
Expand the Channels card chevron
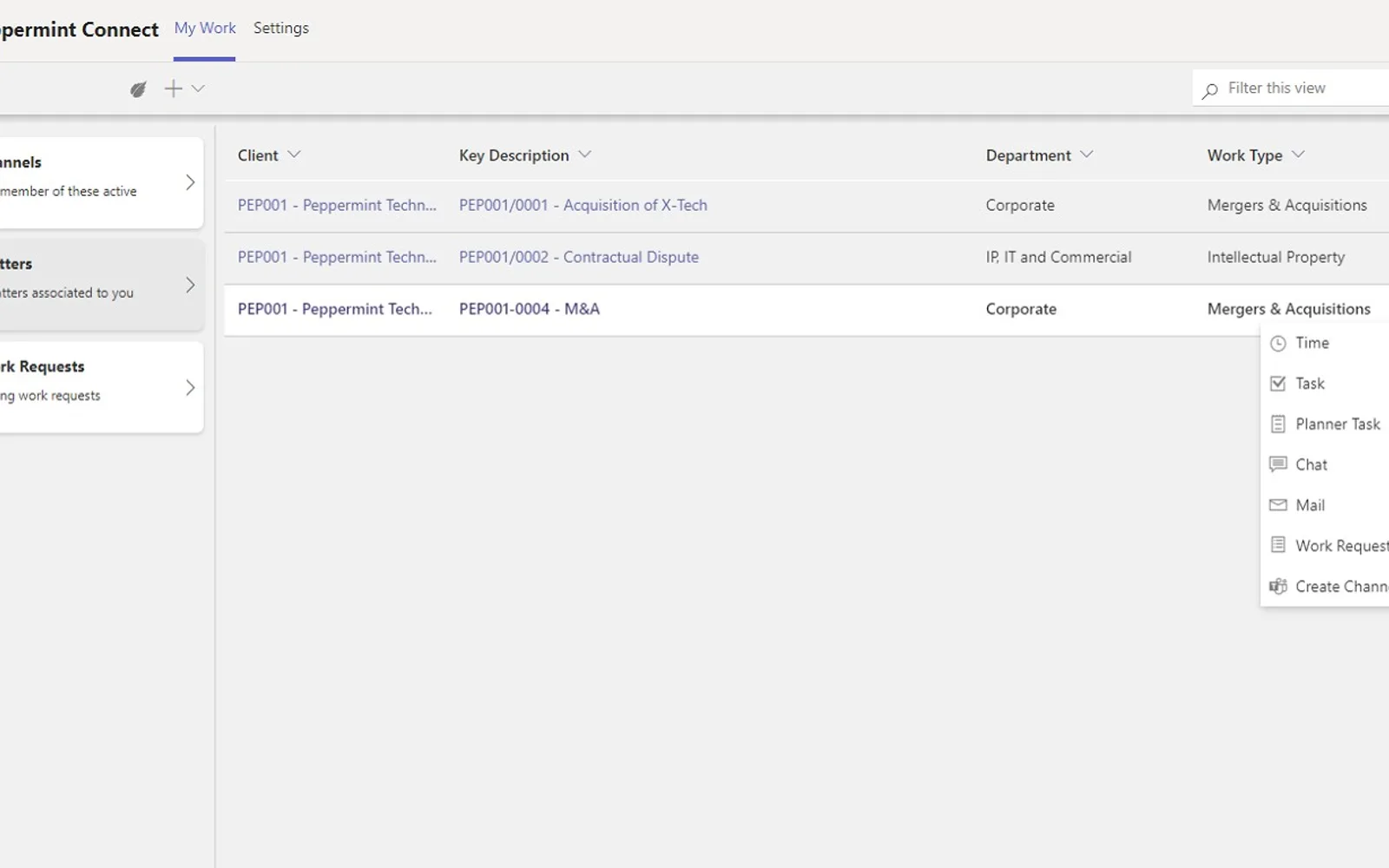coord(190,182)
